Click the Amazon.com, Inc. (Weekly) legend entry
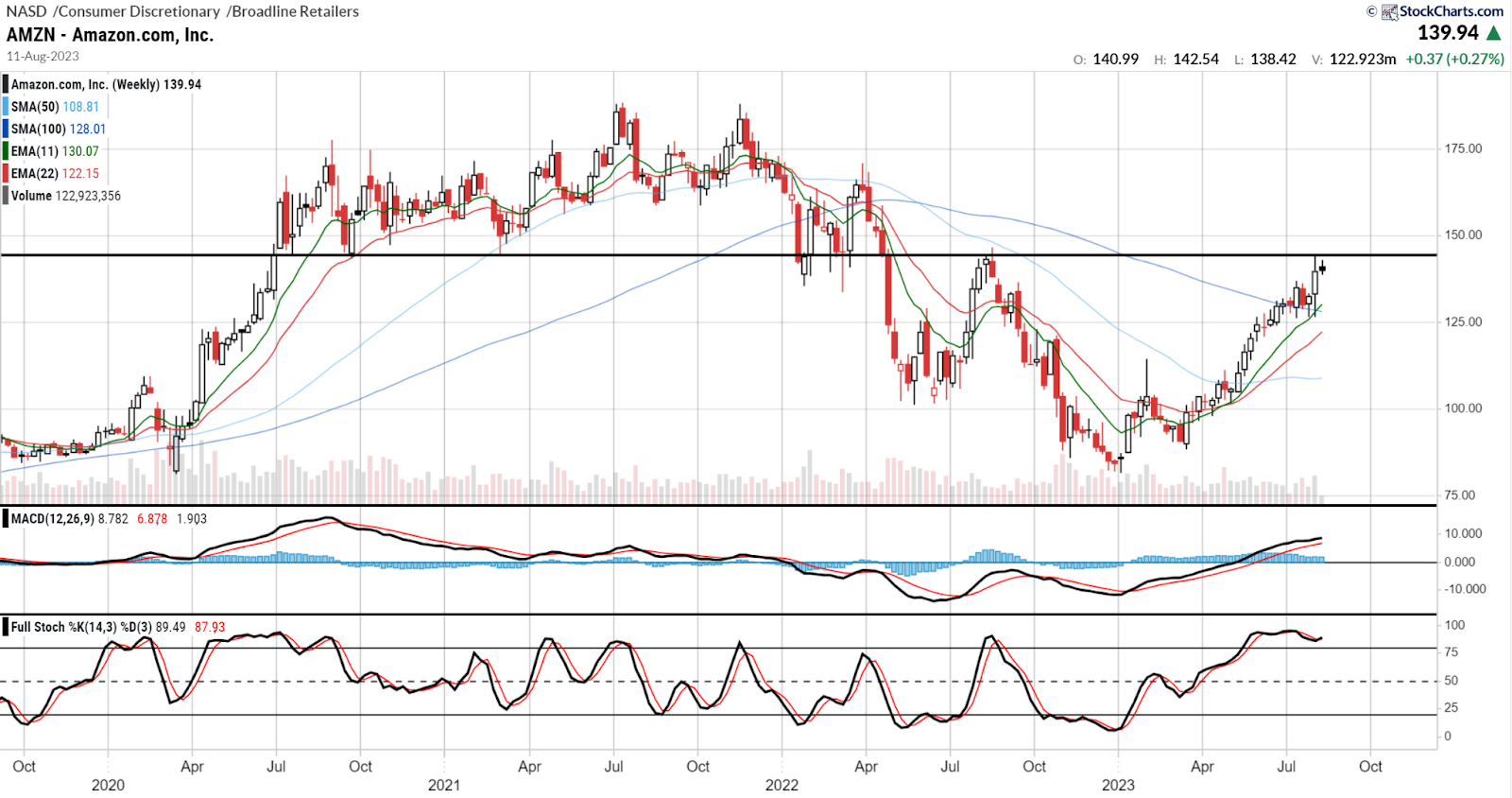 coord(106,84)
